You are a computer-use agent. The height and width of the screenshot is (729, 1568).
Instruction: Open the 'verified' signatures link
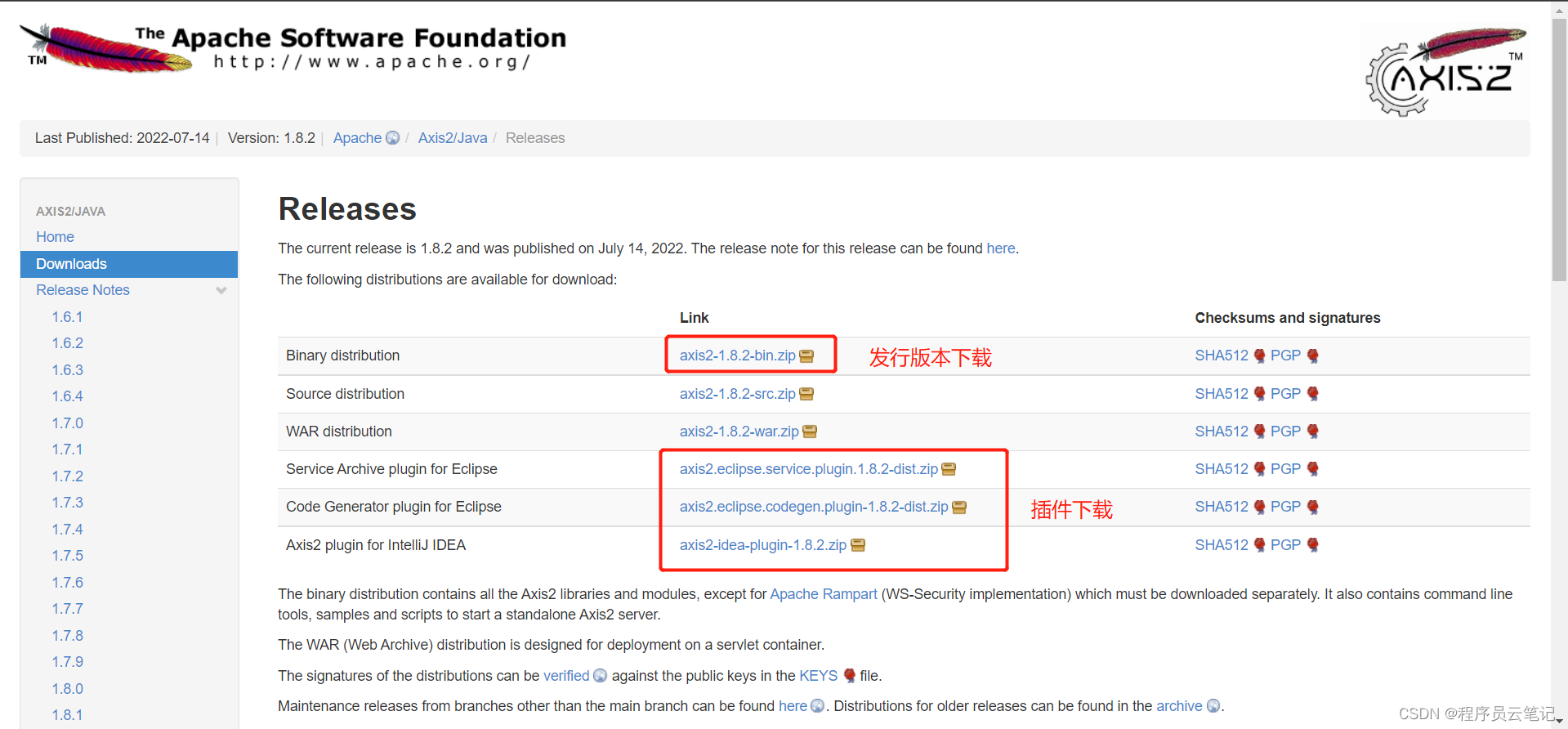click(x=566, y=676)
